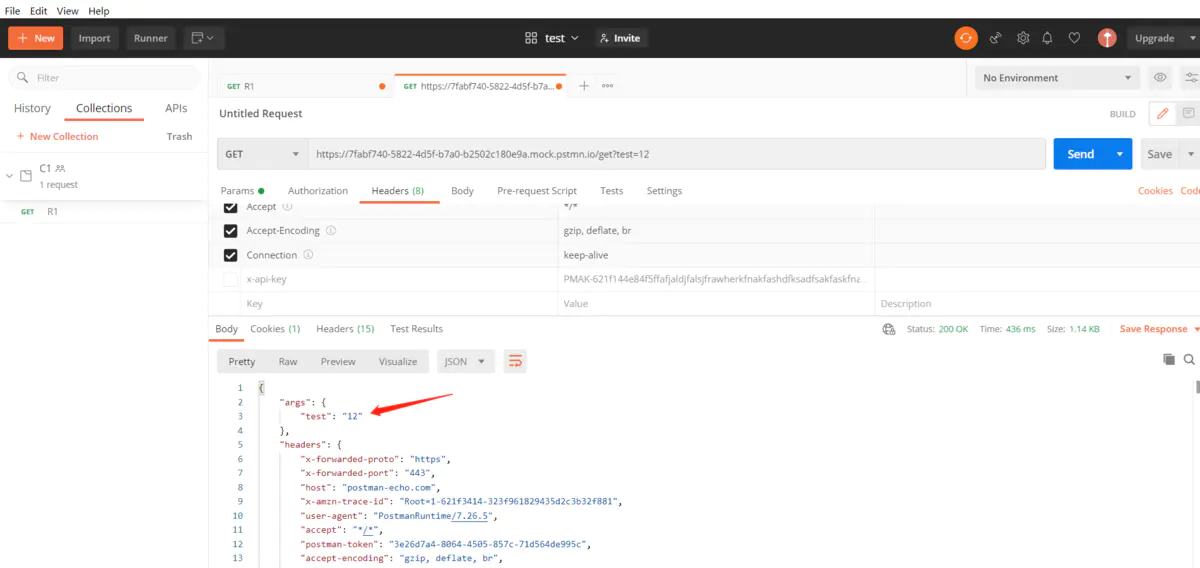
Task: Open the three dots tab options
Action: click(x=607, y=86)
